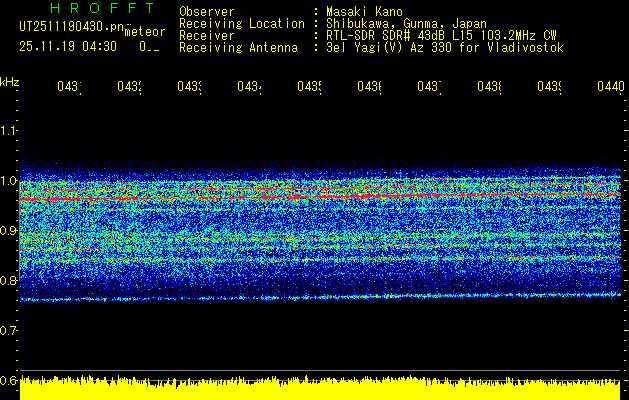Click the "Receiving Antenna" label

(239, 48)
